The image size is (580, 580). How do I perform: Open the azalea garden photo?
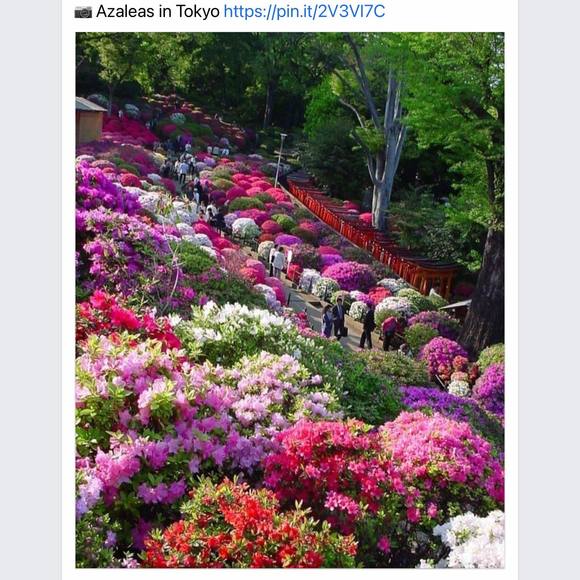click(x=290, y=300)
